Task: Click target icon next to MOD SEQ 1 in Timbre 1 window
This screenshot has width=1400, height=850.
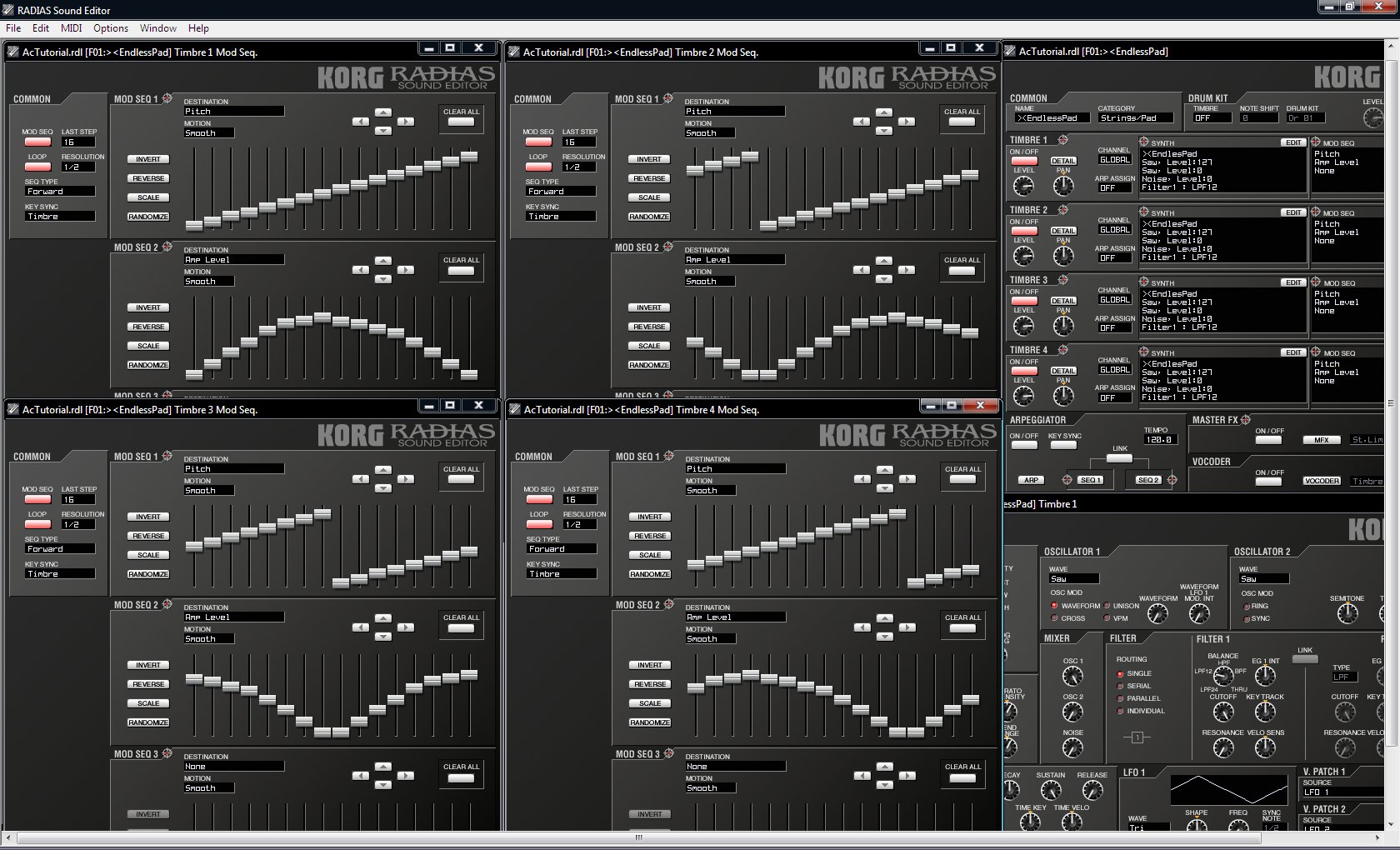Action: pos(167,98)
